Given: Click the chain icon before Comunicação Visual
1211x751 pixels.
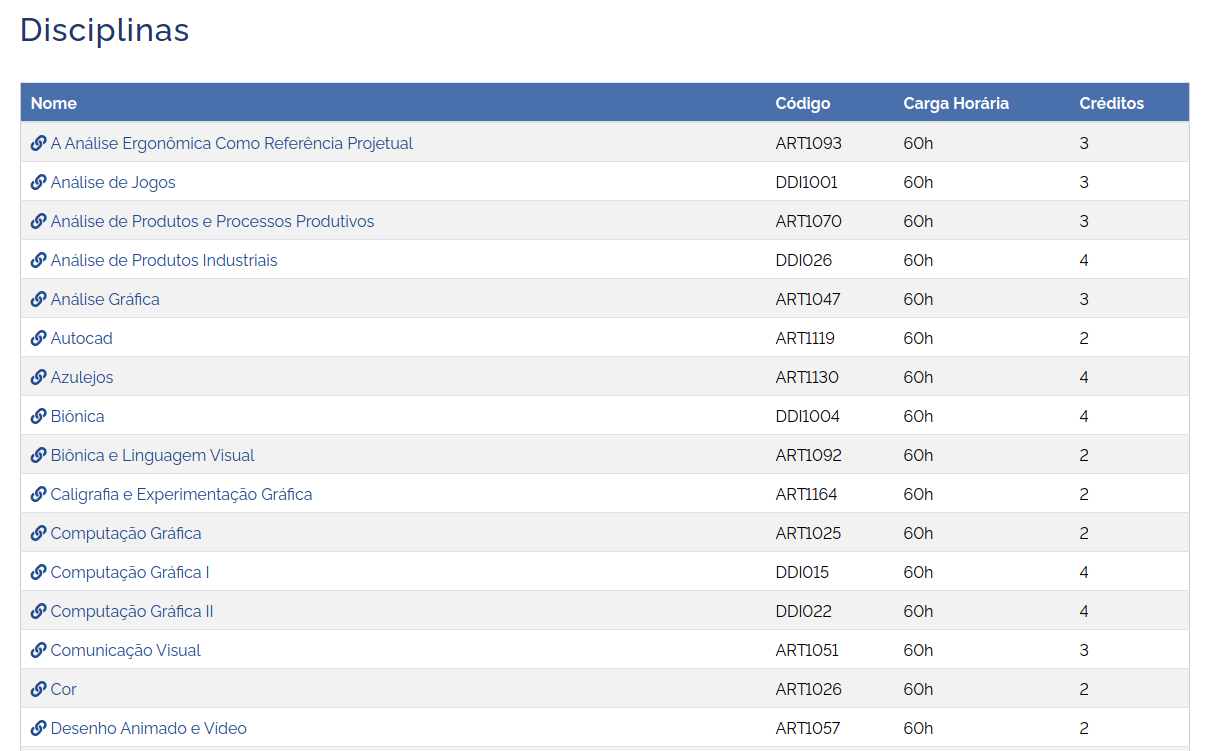Looking at the screenshot, I should click(39, 650).
